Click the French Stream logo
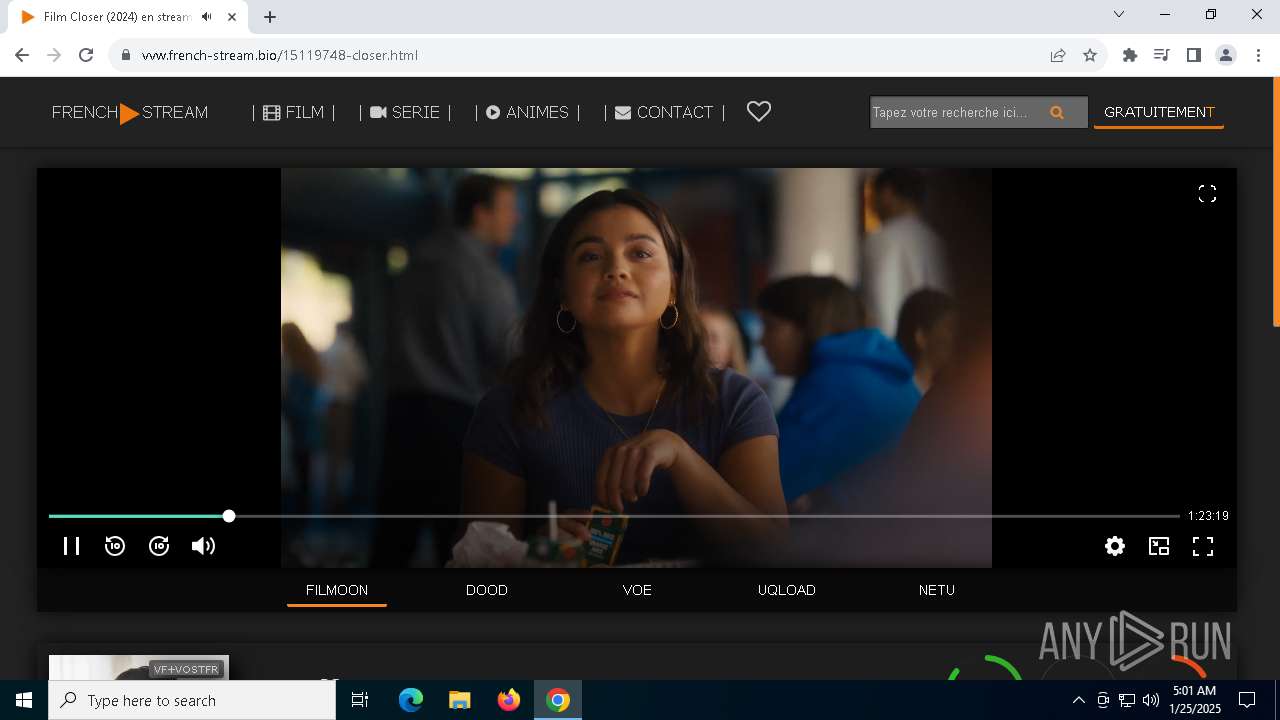Screen dimensions: 1280x720 (x=130, y=113)
